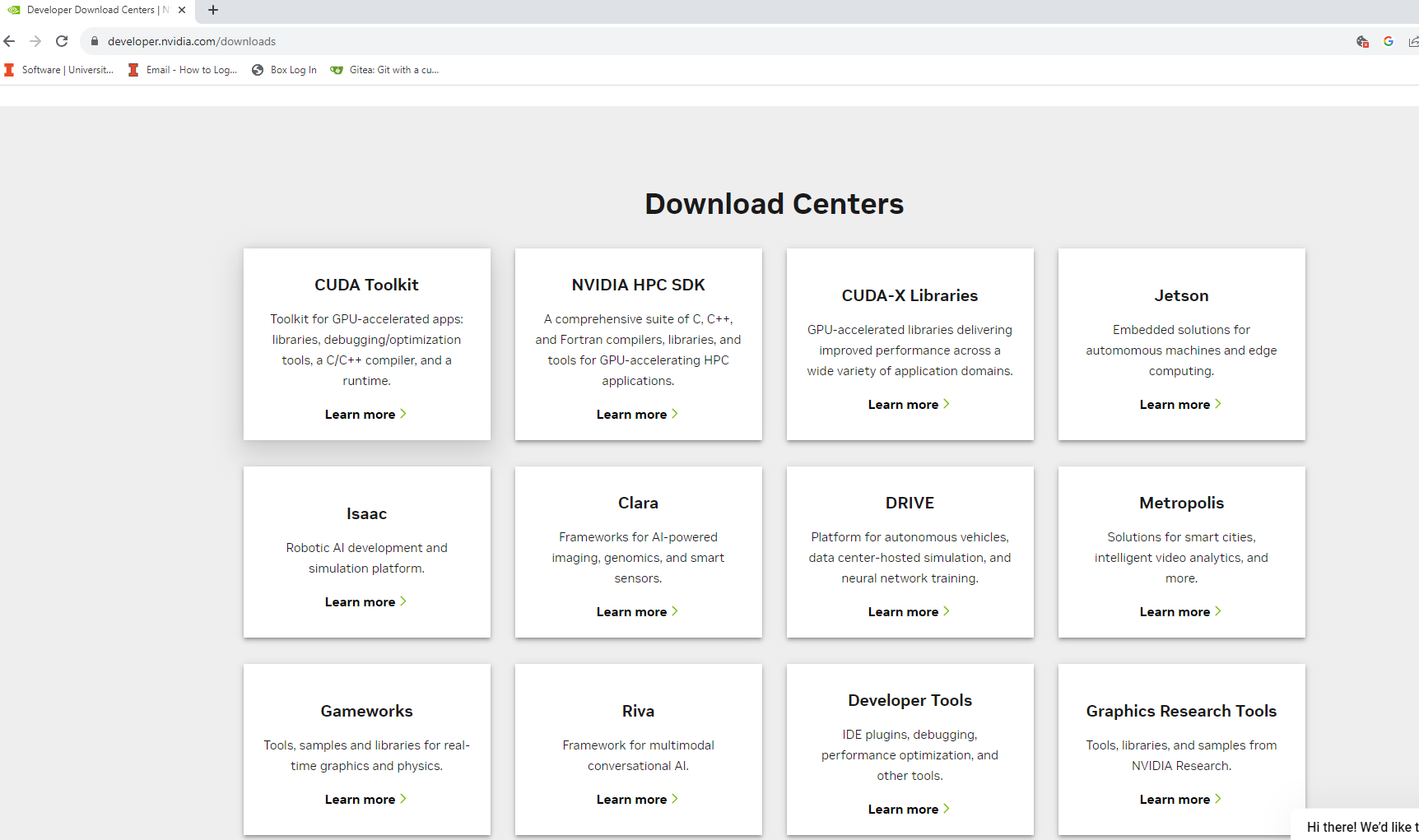Learn more about Developer Tools
Screen dimensions: 1419x840
pos(909,810)
